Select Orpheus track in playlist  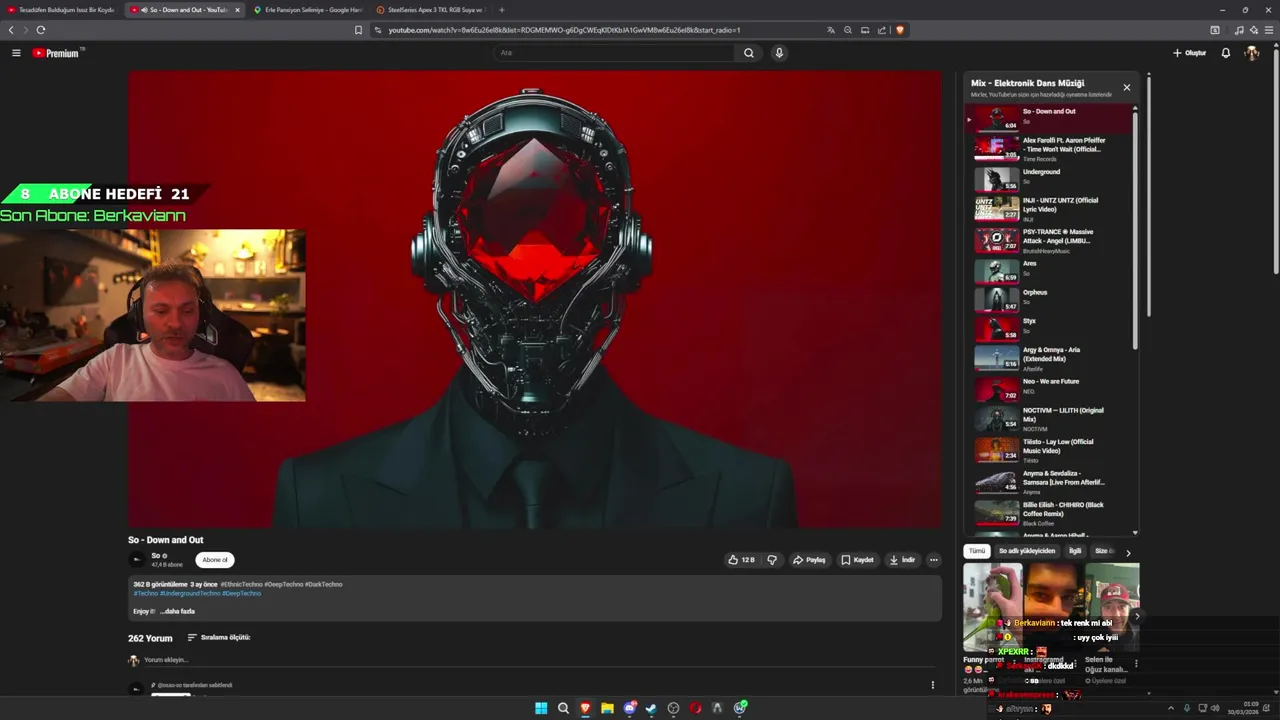(x=1050, y=299)
